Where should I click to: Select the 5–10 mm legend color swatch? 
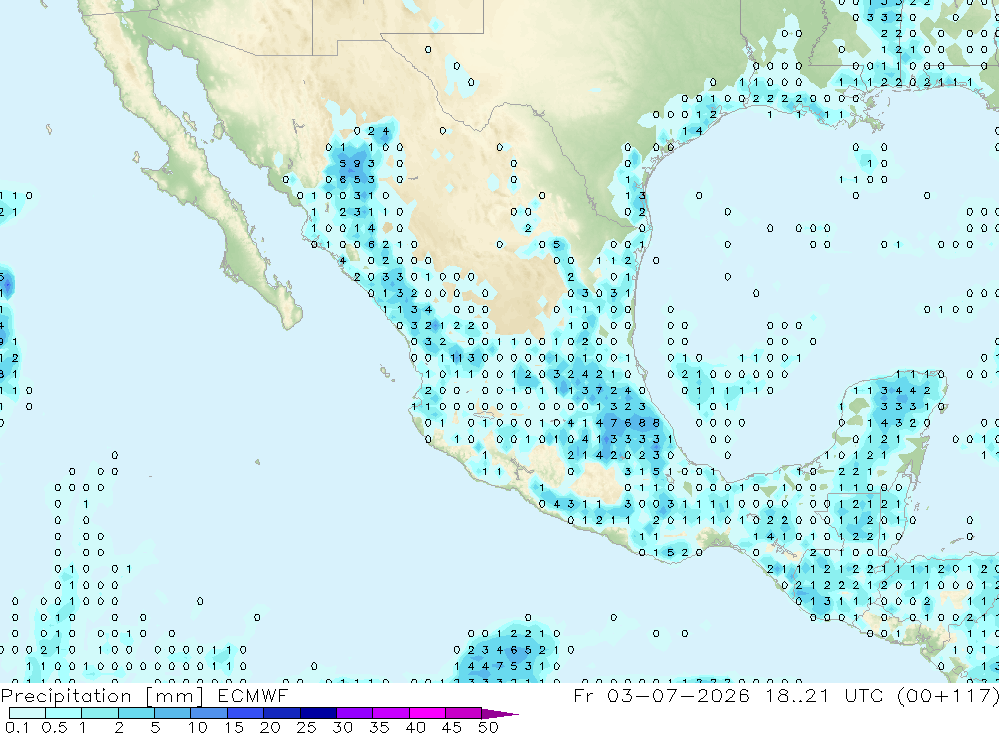[x=172, y=713]
